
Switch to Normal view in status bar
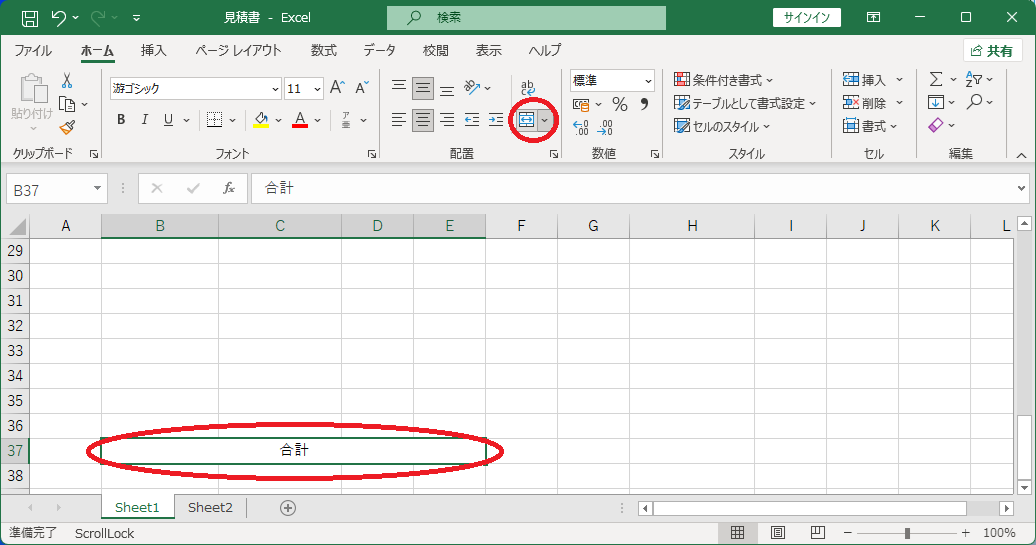tap(737, 532)
